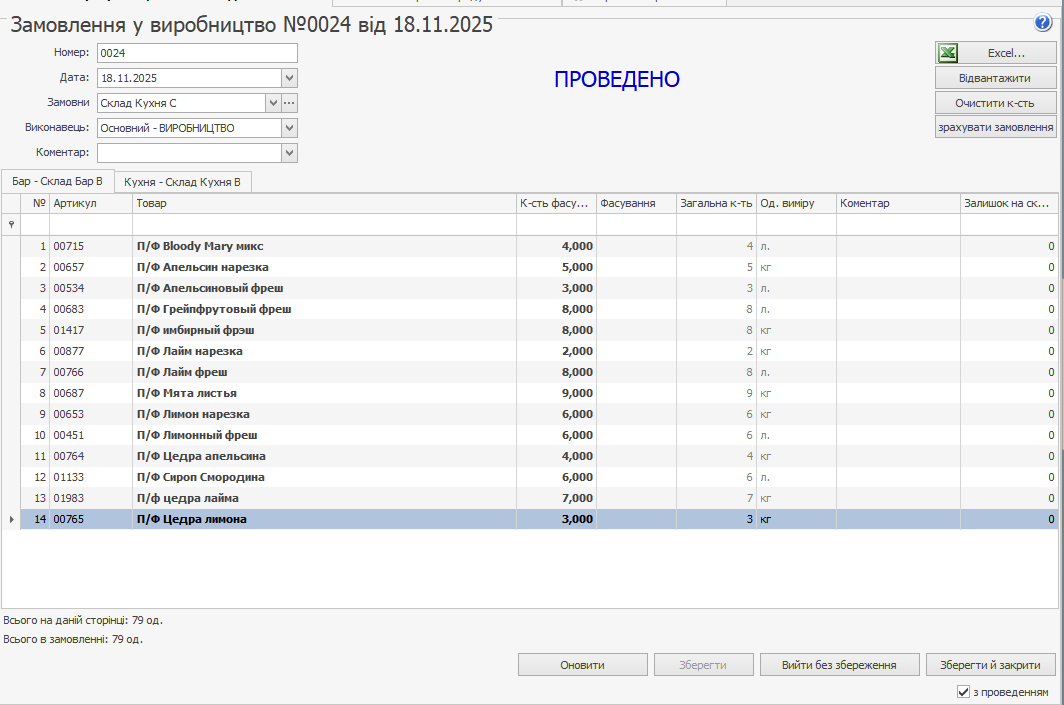This screenshot has height=705, width=1064.
Task: Select the 'Бар - Склад Бар В' tab
Action: [x=57, y=181]
